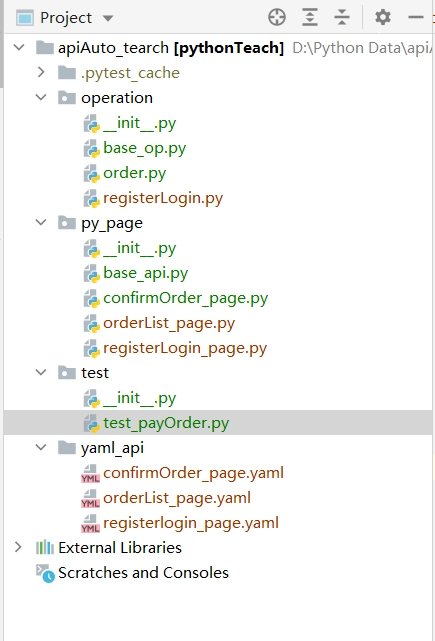Click the Scratches and Consoles clock icon
The height and width of the screenshot is (641, 435).
click(x=45, y=573)
